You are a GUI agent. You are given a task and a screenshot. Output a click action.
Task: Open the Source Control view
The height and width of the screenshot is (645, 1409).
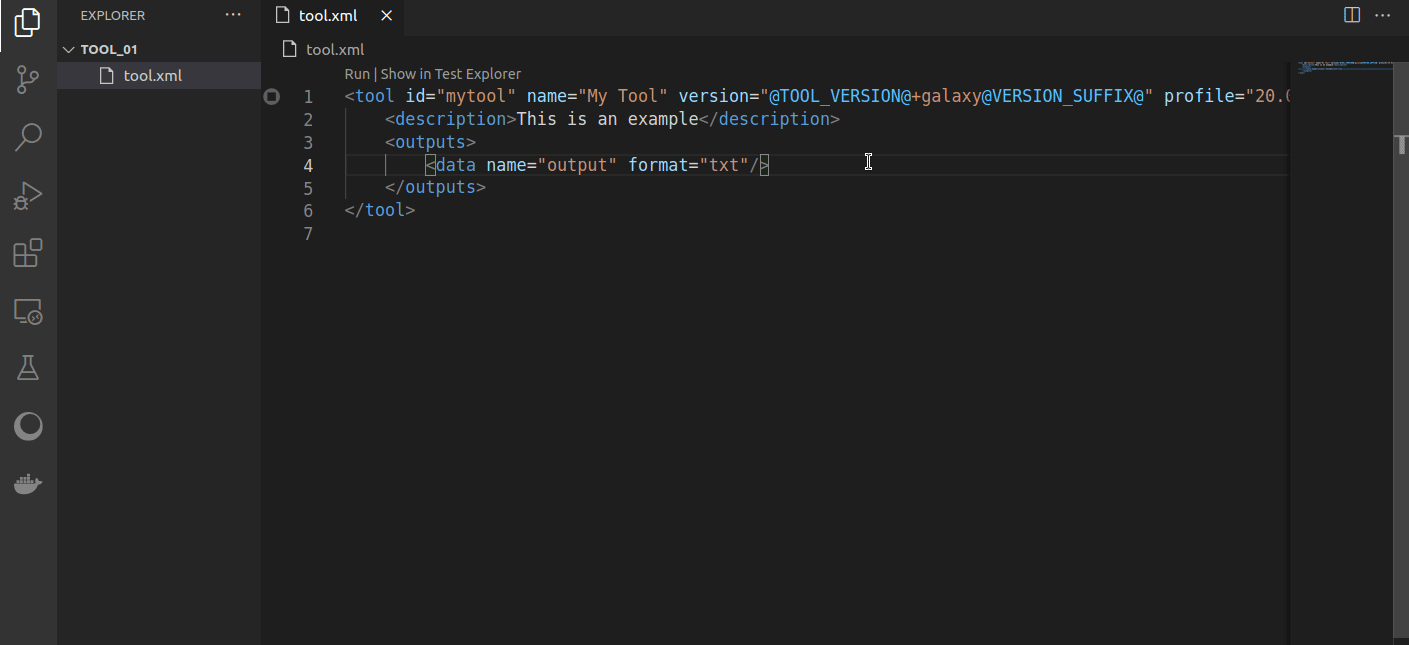[28, 80]
